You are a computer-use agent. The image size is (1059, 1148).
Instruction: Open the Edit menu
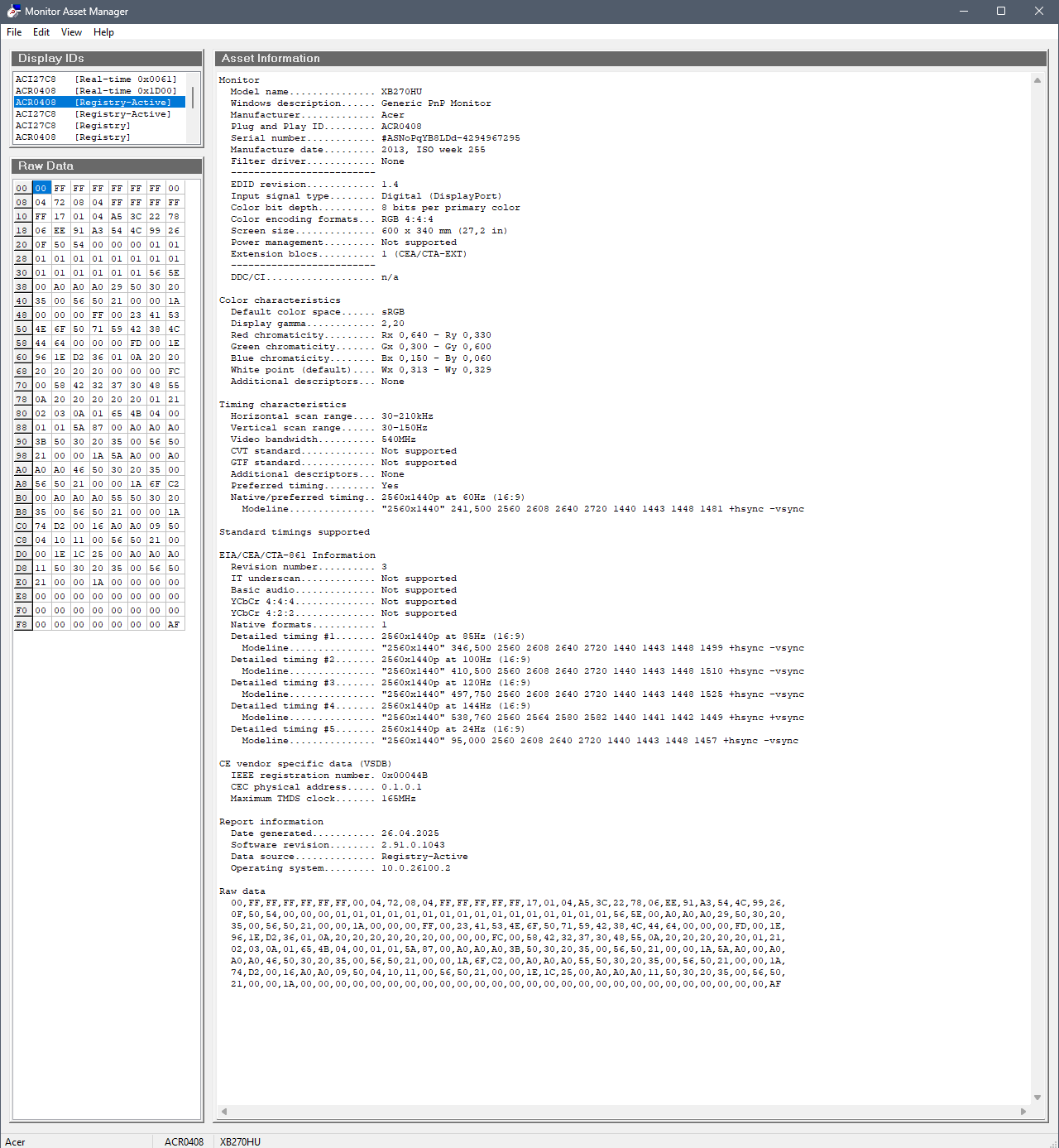pyautogui.click(x=41, y=32)
